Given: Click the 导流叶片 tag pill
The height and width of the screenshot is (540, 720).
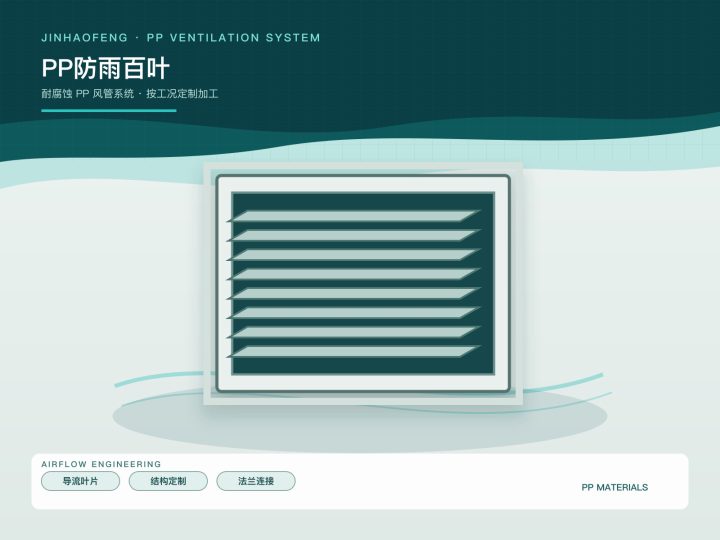Looking at the screenshot, I should tap(80, 481).
